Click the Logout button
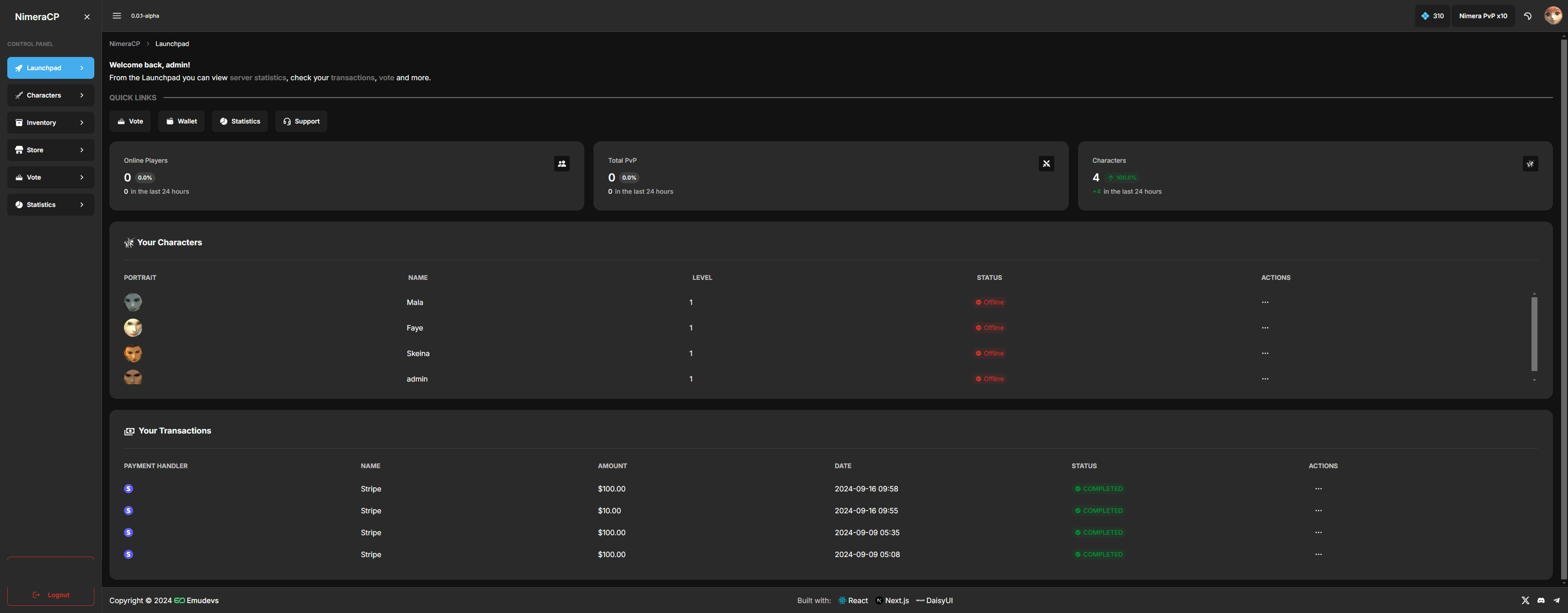The height and width of the screenshot is (613, 1568). pyautogui.click(x=51, y=595)
